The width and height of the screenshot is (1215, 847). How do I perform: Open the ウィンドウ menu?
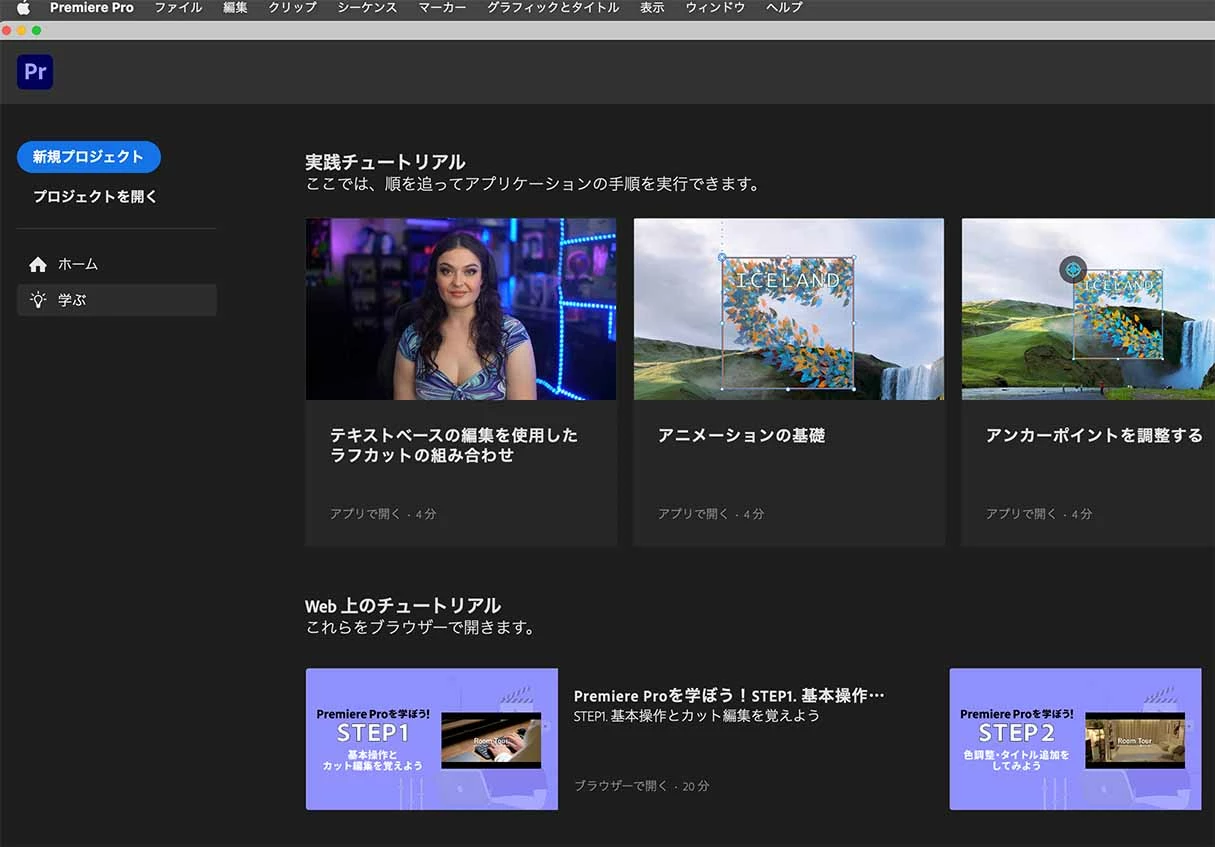pos(715,8)
